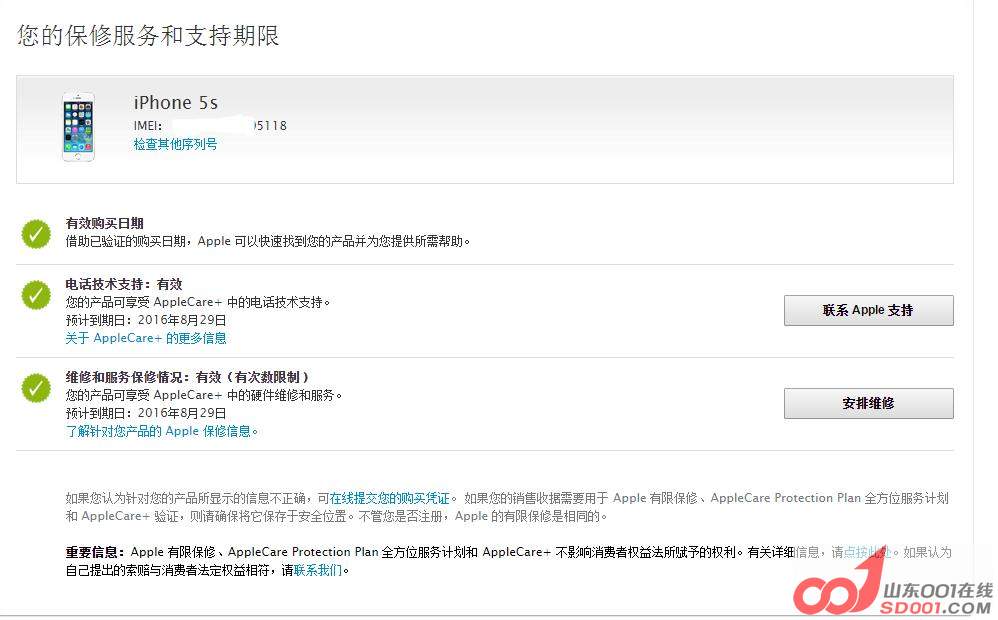The height and width of the screenshot is (620, 998).
Task: Click the paragraph starting 如果您认为针对您的产品
Action: (507, 507)
